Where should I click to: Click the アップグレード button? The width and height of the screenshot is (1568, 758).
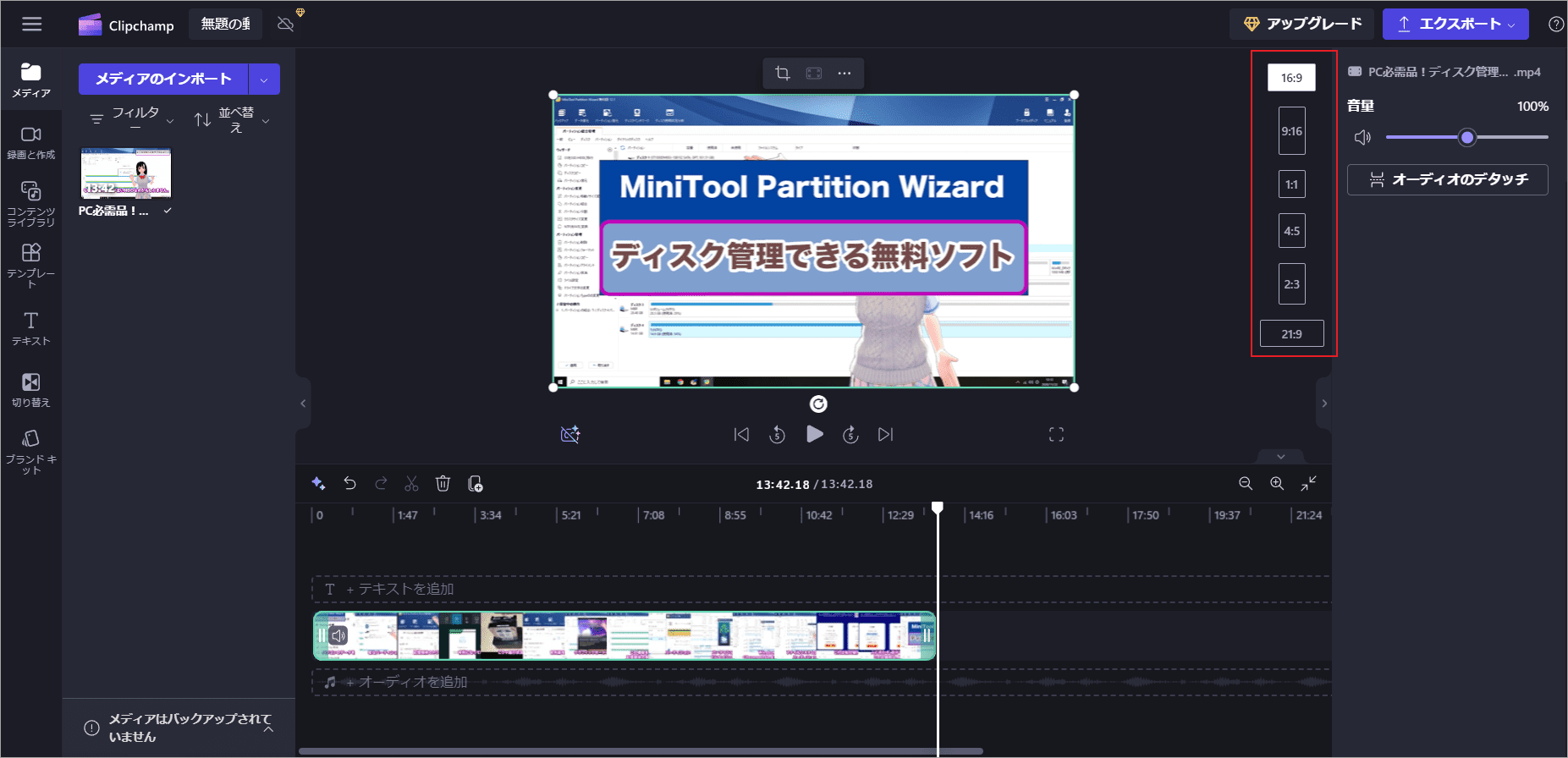[x=1301, y=25]
